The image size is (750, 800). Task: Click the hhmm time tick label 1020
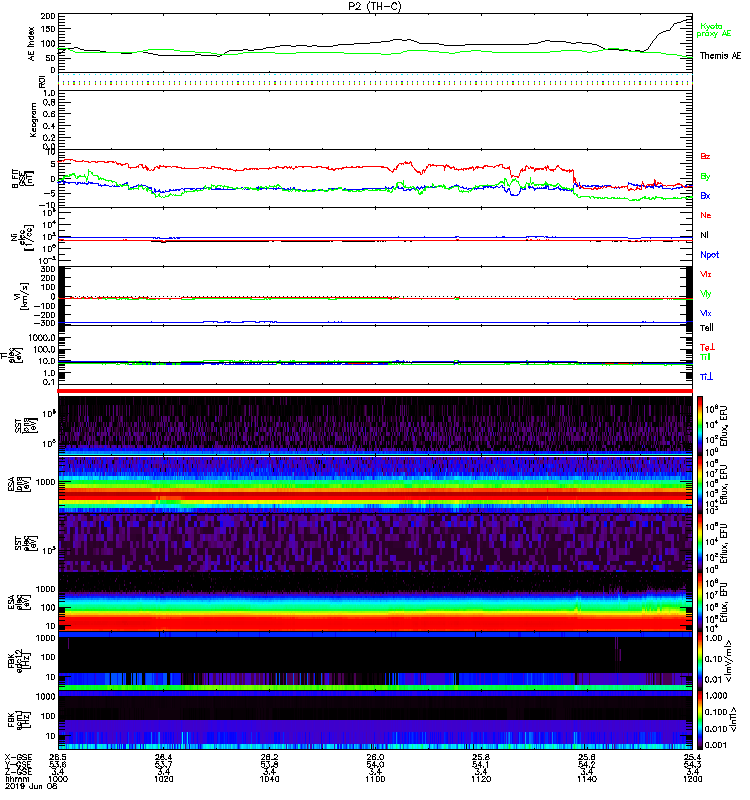click(x=164, y=779)
